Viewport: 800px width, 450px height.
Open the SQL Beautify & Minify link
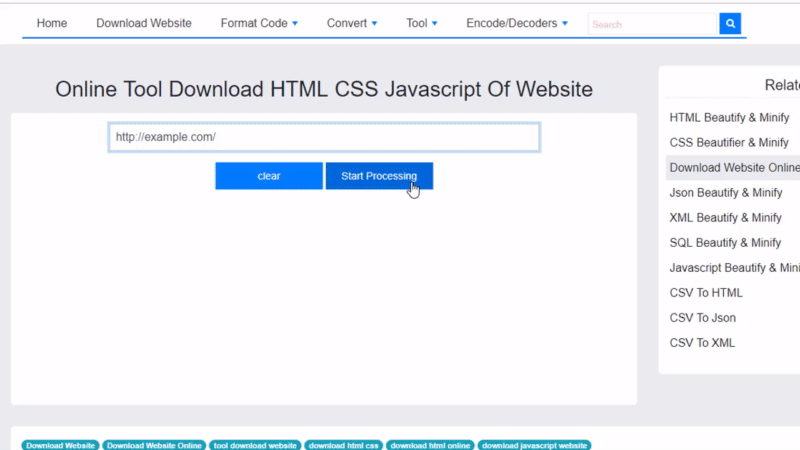(x=725, y=243)
